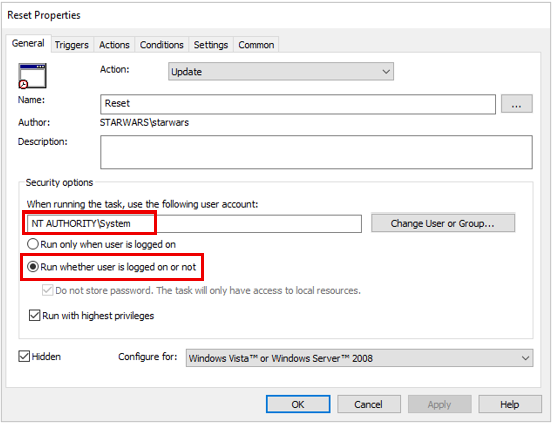552x424 pixels.
Task: Click the scheduled task window icon
Action: point(32,76)
